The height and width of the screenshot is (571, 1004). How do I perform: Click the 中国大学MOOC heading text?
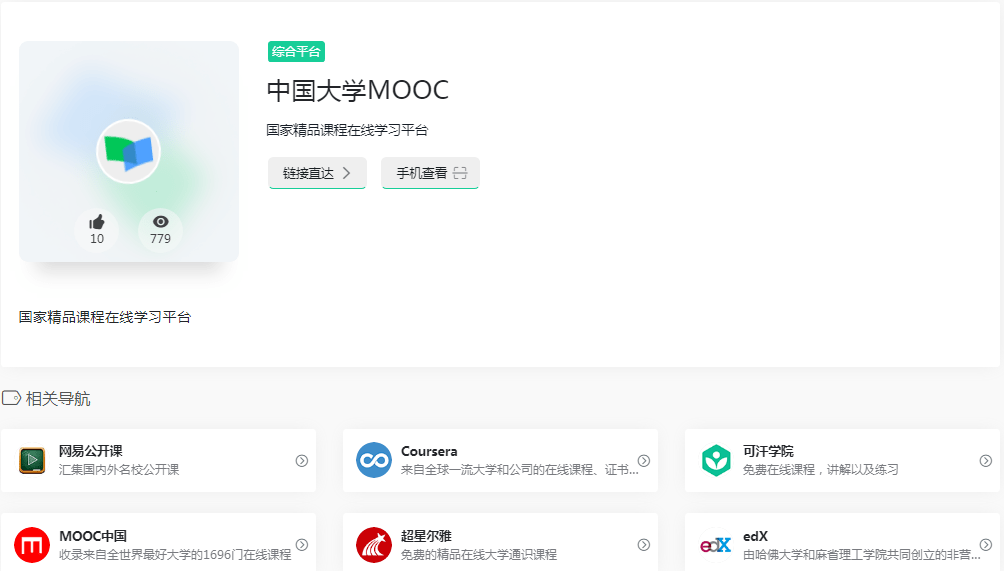[358, 90]
